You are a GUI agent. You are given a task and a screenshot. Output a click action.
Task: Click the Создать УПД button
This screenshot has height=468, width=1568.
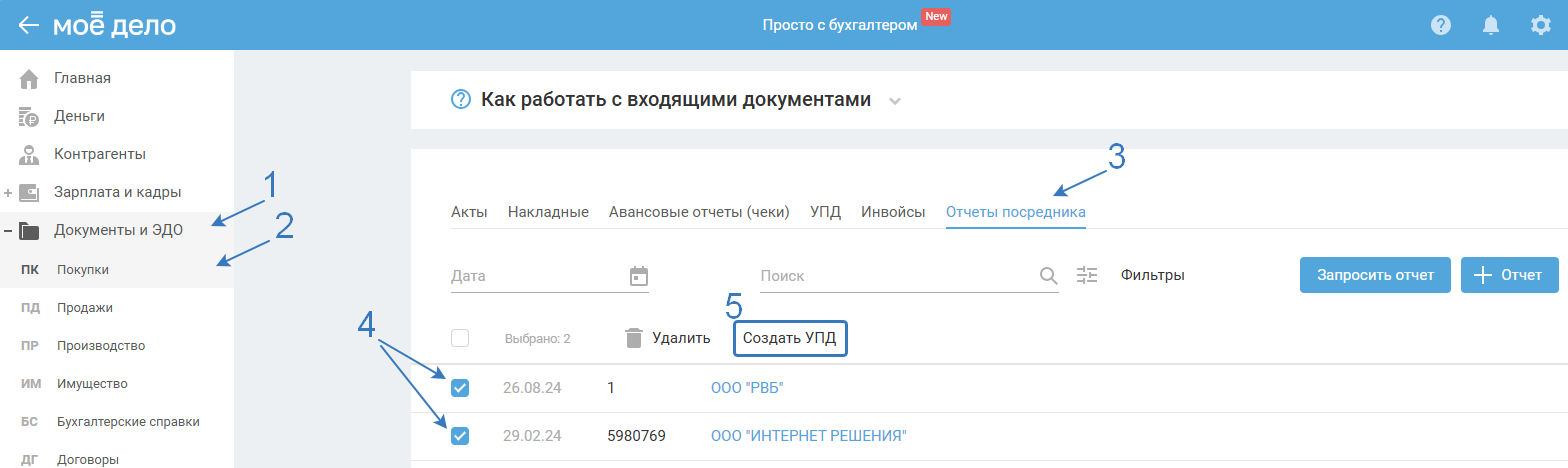[x=790, y=338]
